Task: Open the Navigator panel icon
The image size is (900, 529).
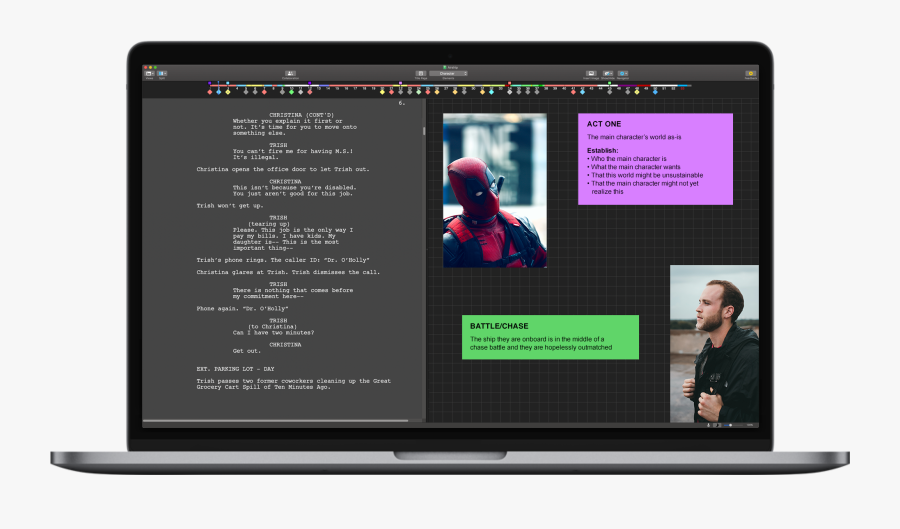Action: click(x=623, y=74)
